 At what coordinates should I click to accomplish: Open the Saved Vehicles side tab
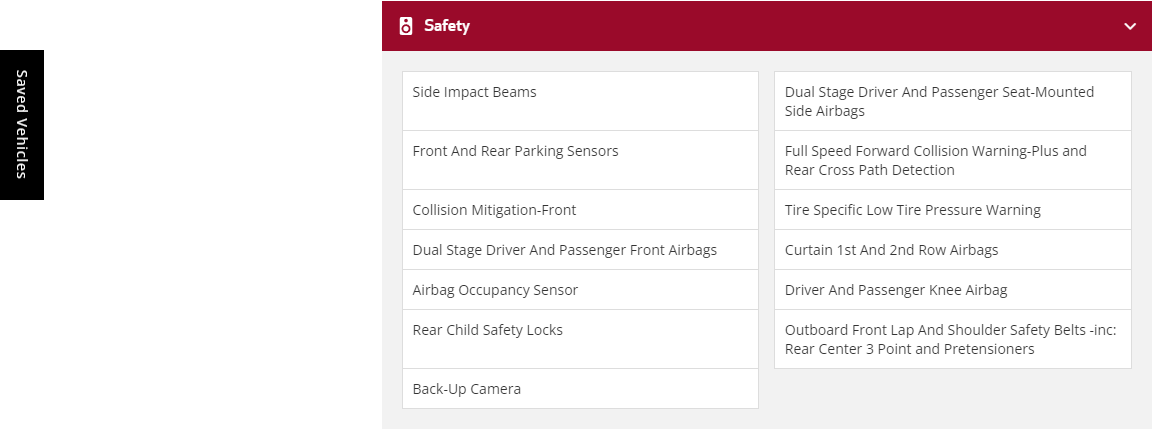coord(22,125)
